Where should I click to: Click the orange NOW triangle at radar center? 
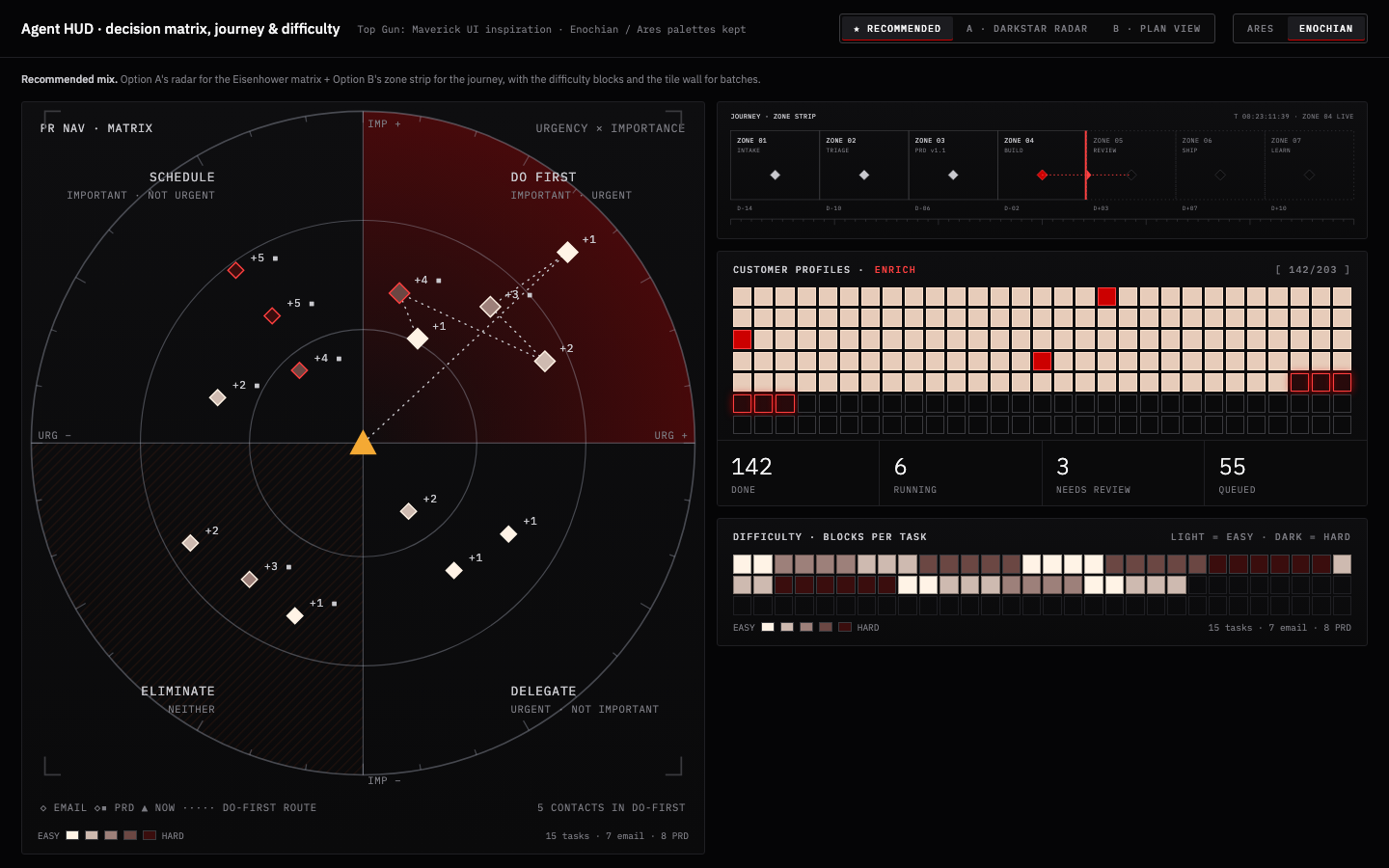(x=363, y=443)
